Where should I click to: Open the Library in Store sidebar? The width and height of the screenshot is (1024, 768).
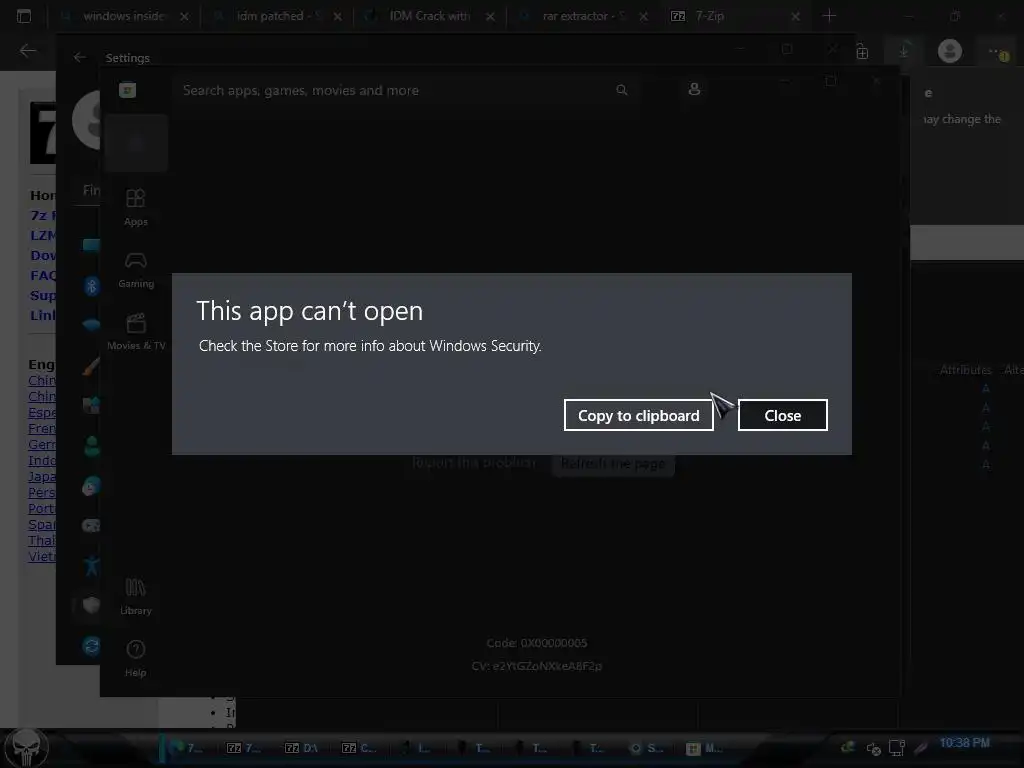136,596
